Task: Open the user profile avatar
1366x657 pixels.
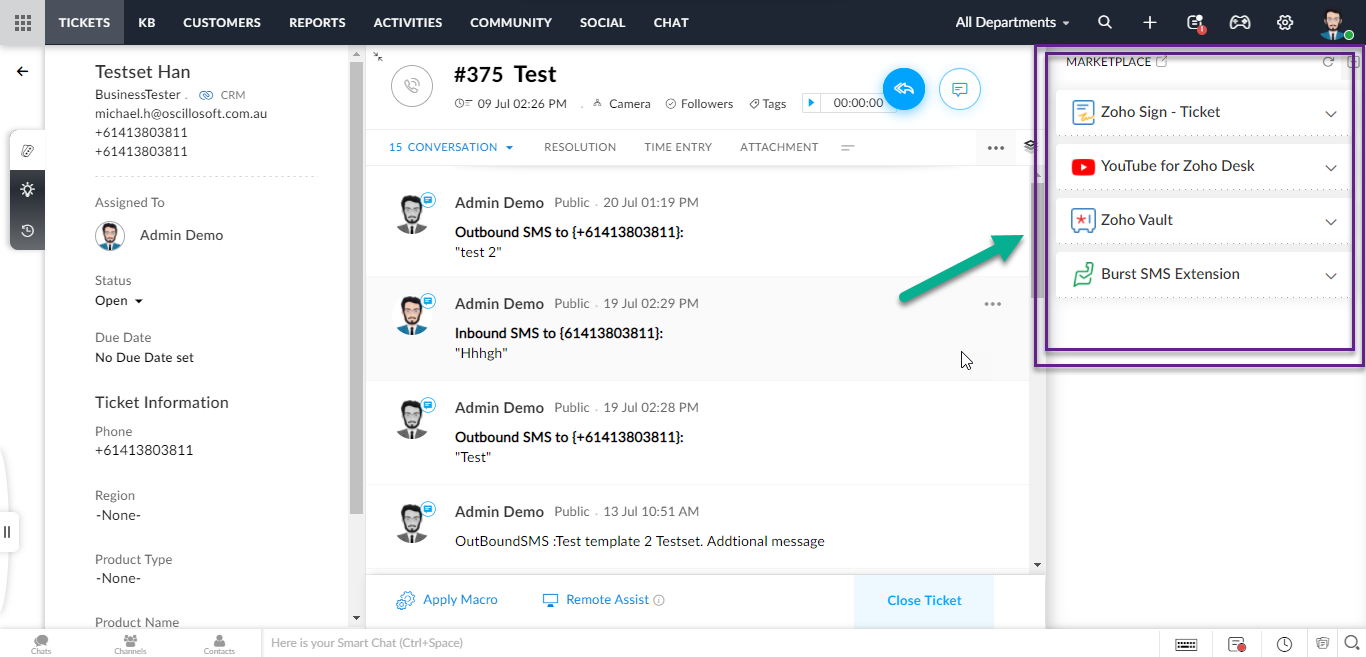Action: coord(1333,22)
